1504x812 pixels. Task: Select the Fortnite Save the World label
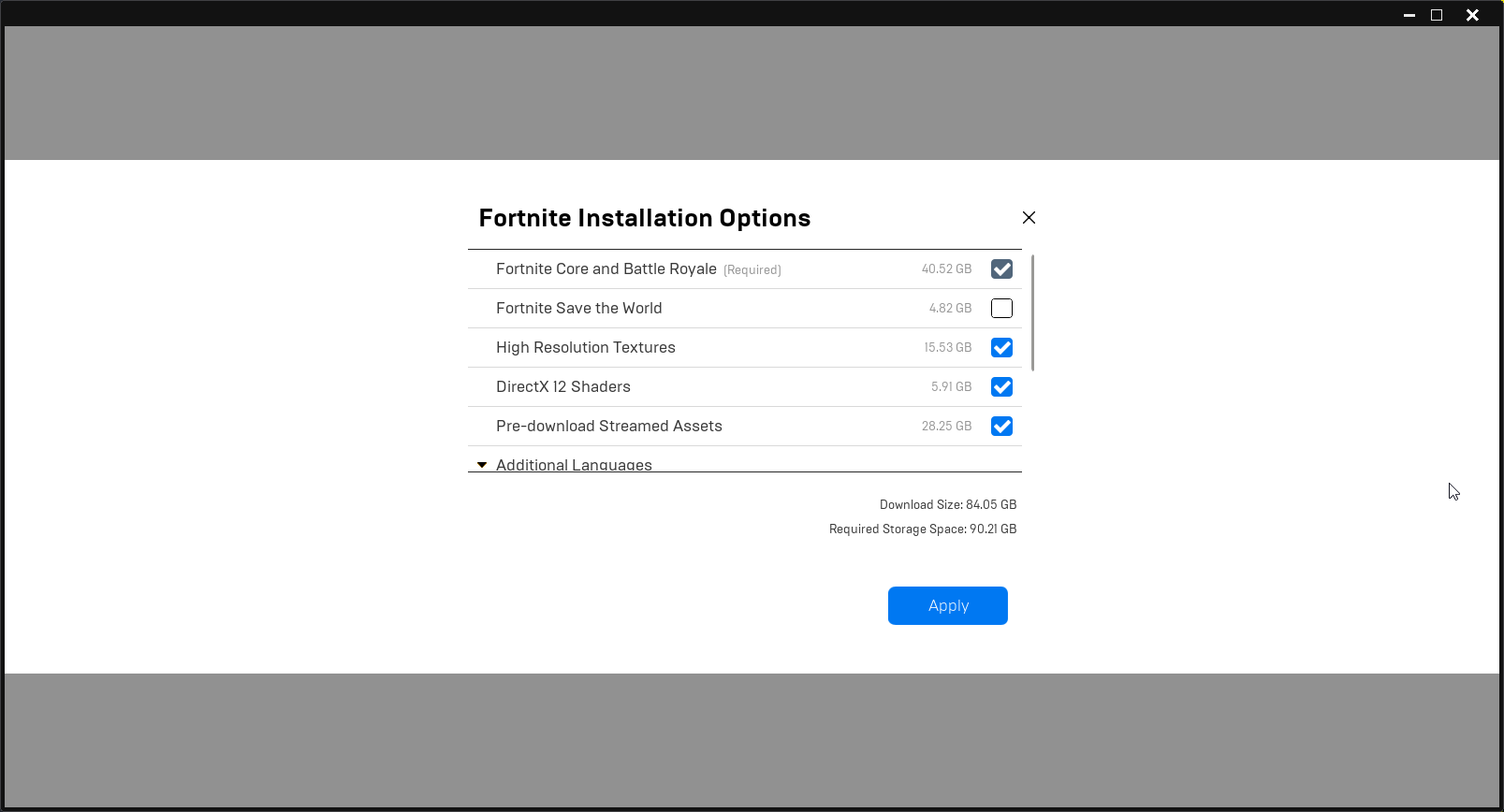578,309
